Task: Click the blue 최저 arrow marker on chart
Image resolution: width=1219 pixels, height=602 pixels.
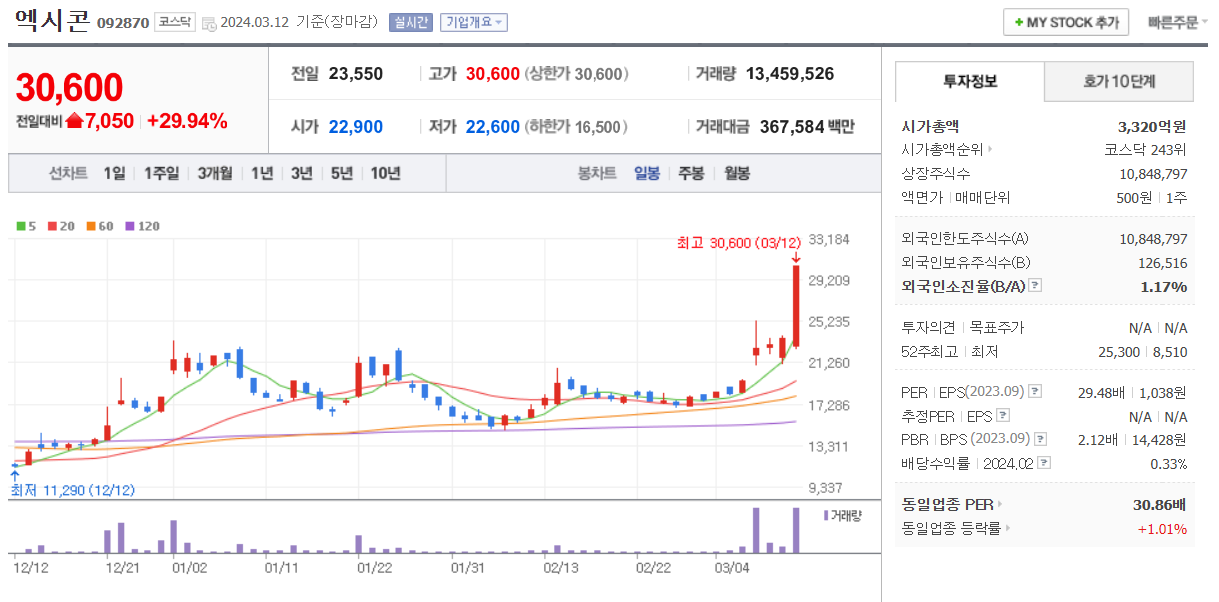Action: pos(14,476)
